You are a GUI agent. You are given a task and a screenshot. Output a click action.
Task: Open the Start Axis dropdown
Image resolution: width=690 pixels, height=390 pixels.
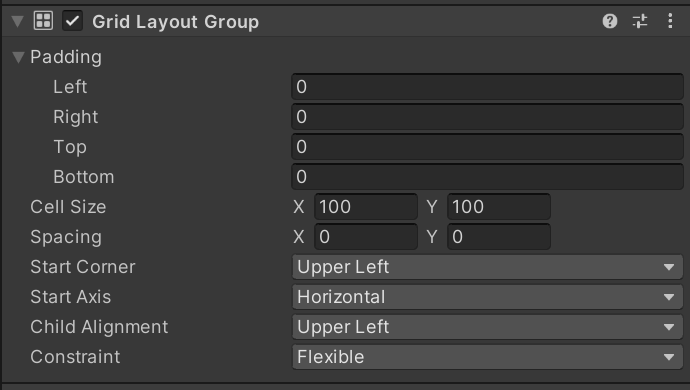(487, 297)
